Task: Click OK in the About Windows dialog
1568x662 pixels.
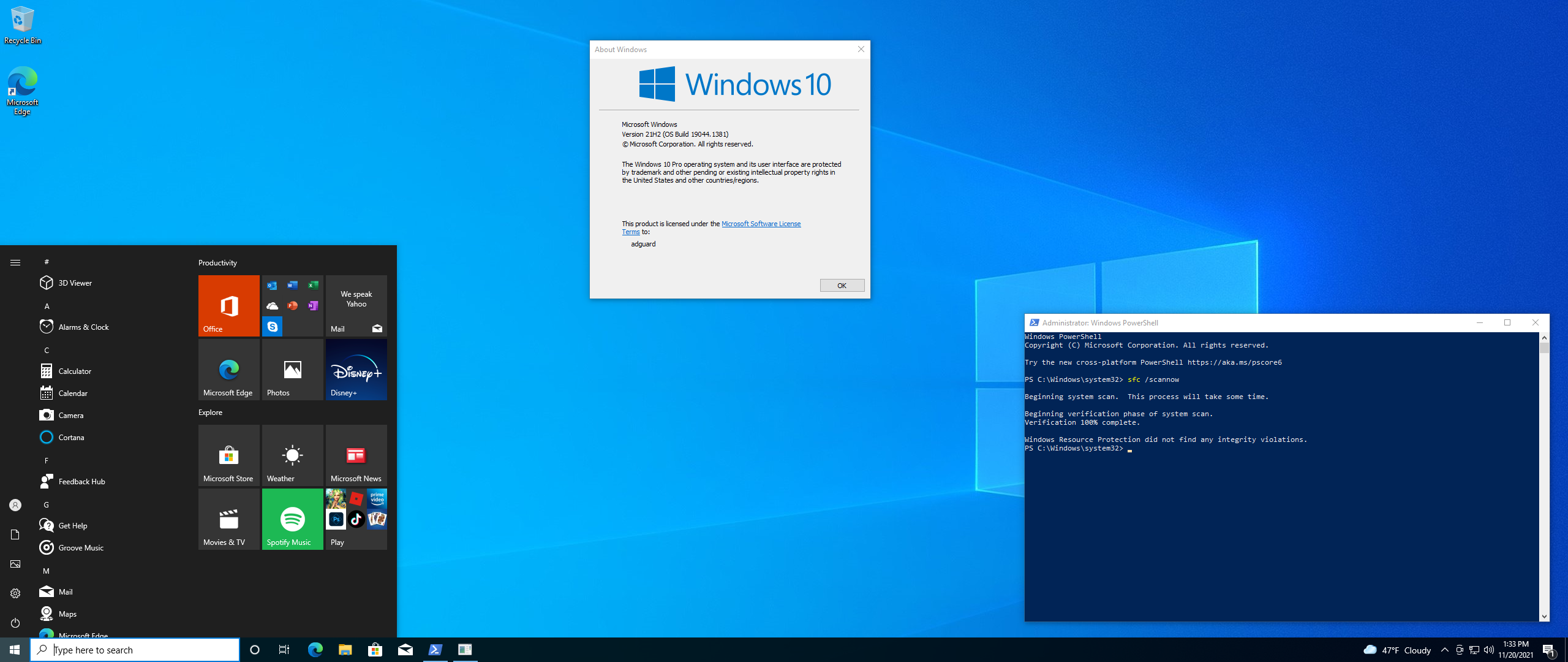Action: pyautogui.click(x=842, y=286)
